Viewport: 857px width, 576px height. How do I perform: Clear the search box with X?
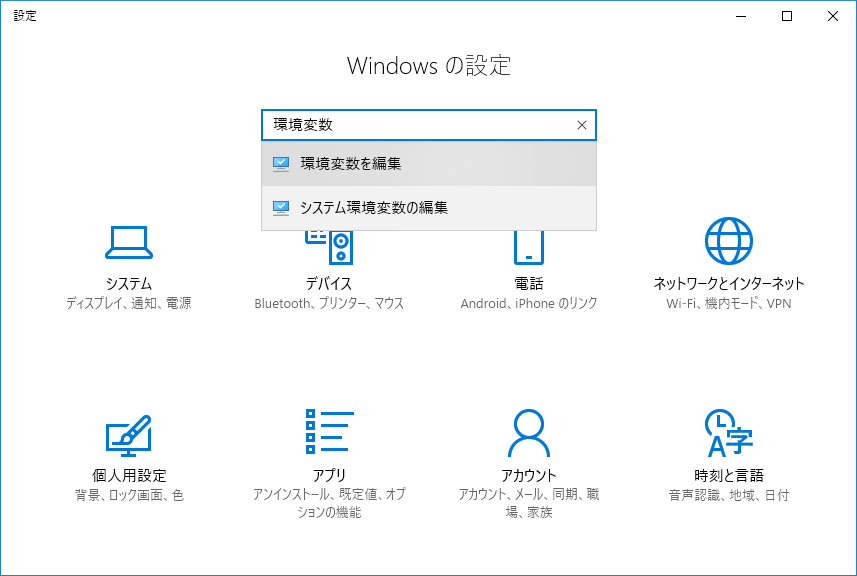click(582, 125)
